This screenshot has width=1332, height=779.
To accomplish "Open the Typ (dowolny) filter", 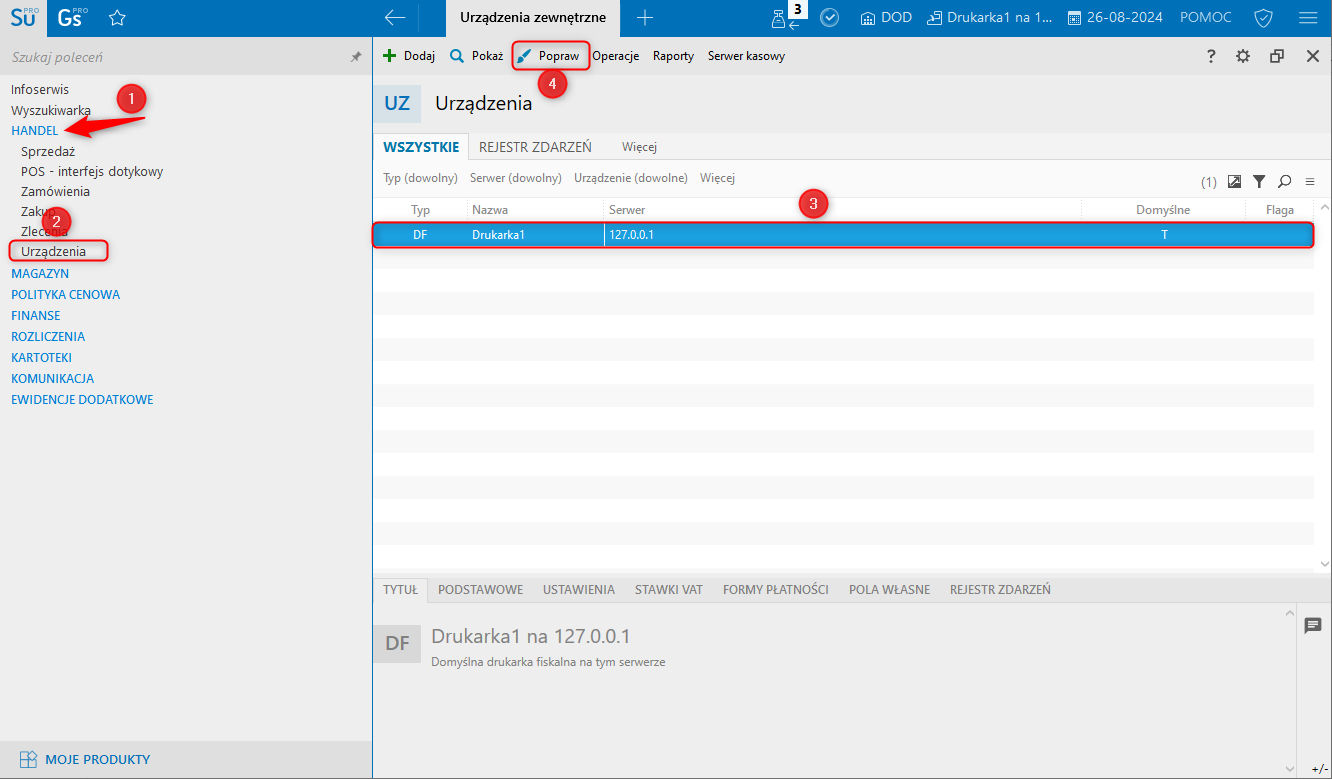I will pyautogui.click(x=420, y=178).
